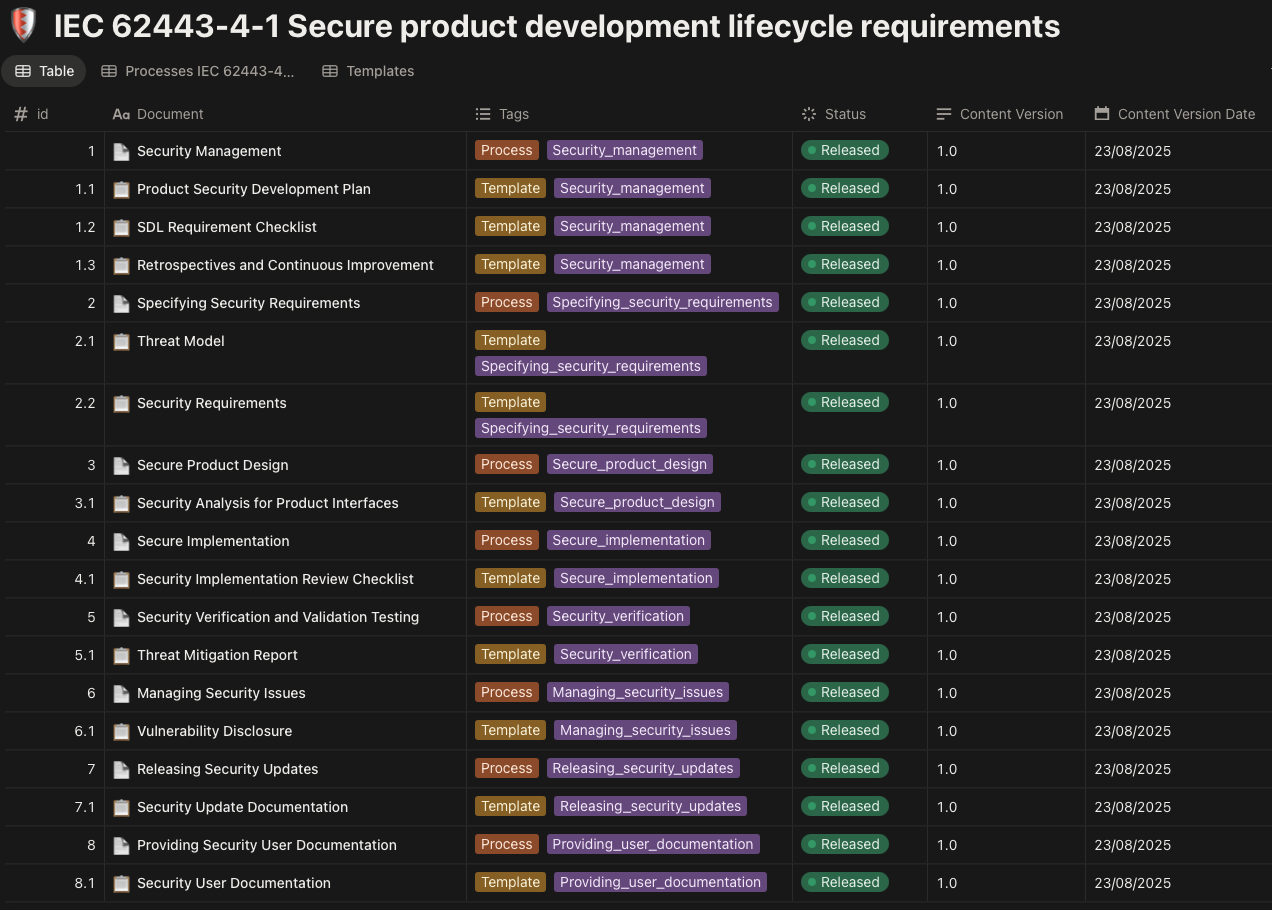The image size is (1272, 910).
Task: Click the Product Security Development Plan clipboard icon
Action: click(x=121, y=189)
